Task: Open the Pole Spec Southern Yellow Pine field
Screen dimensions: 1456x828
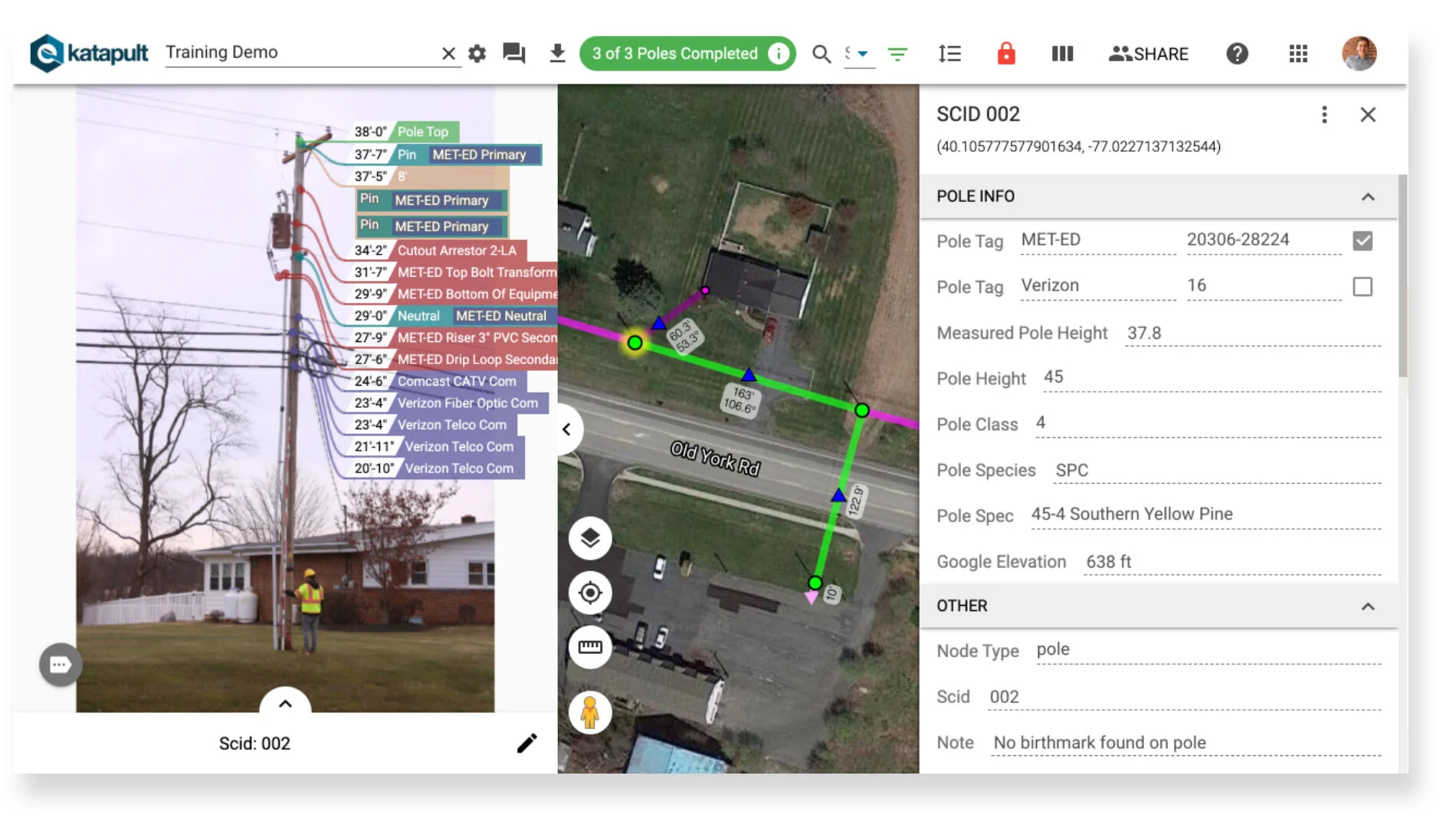Action: (x=1205, y=515)
